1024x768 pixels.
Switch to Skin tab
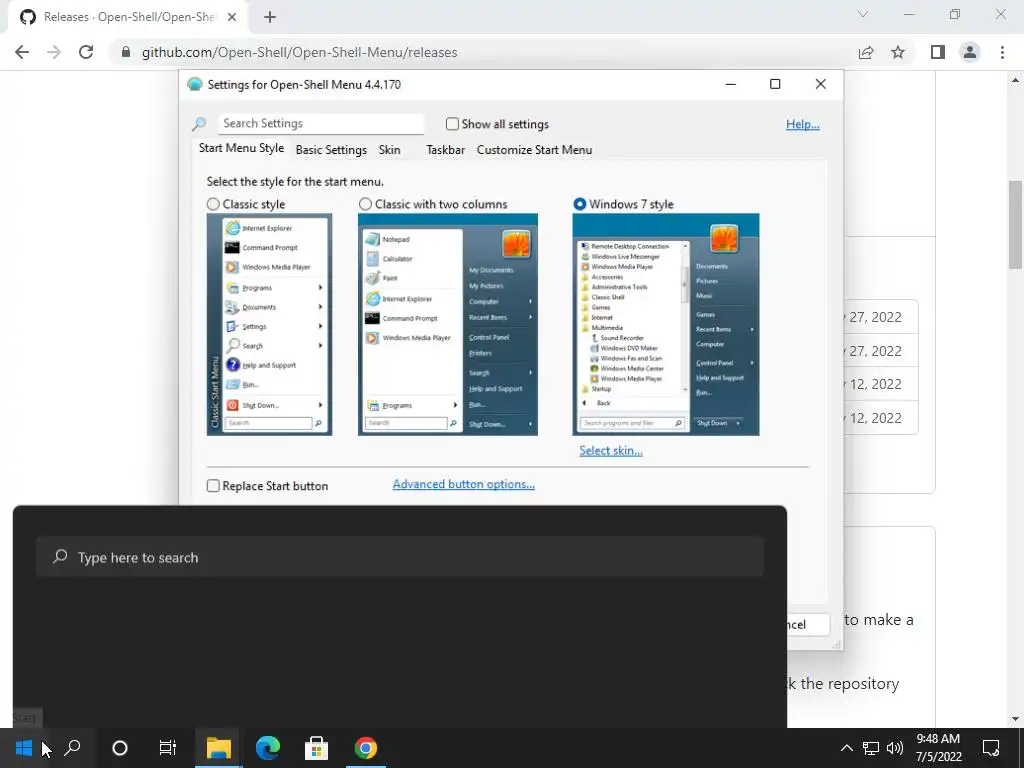point(389,150)
